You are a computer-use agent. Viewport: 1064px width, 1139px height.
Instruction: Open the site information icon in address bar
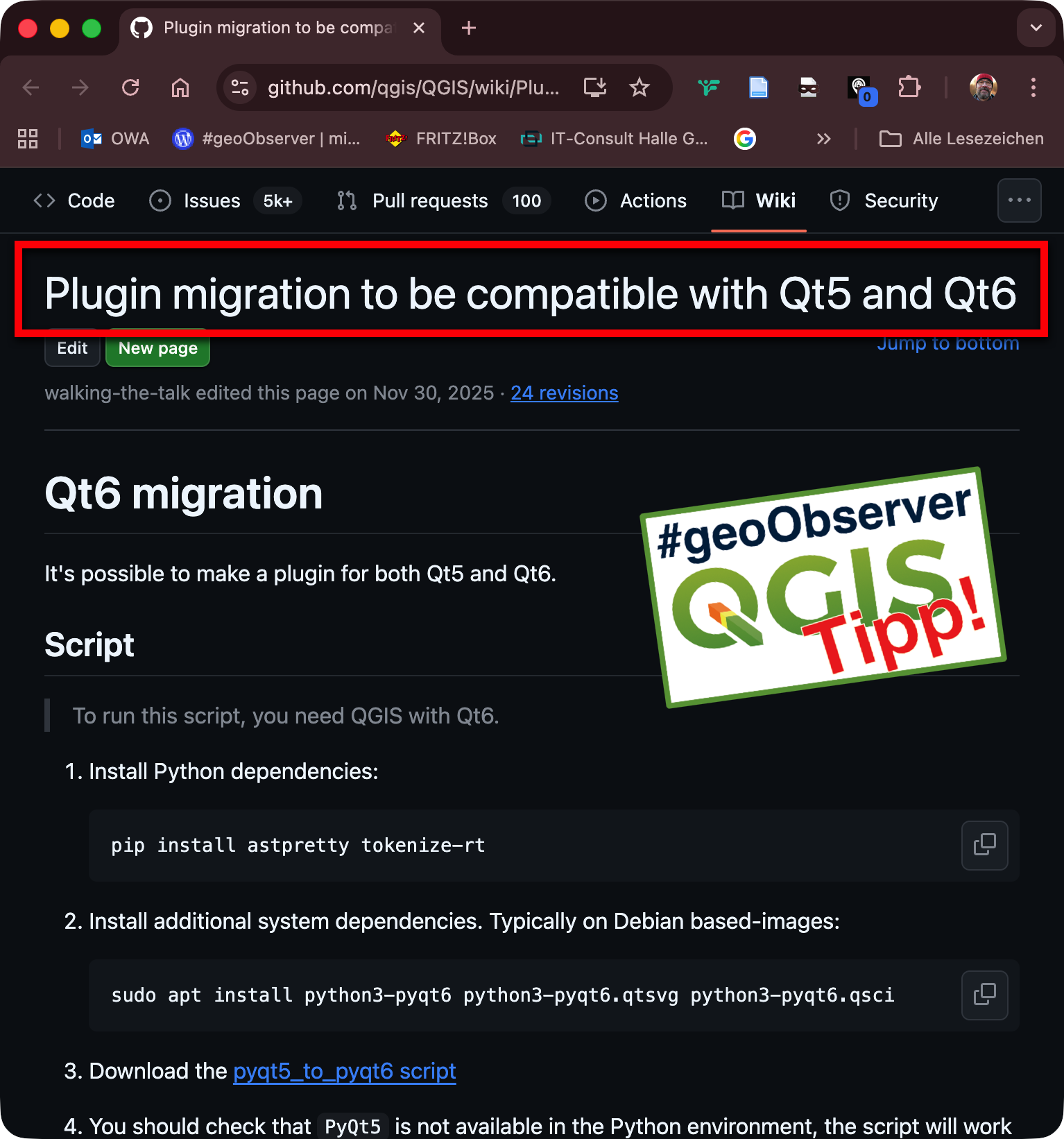tap(240, 87)
